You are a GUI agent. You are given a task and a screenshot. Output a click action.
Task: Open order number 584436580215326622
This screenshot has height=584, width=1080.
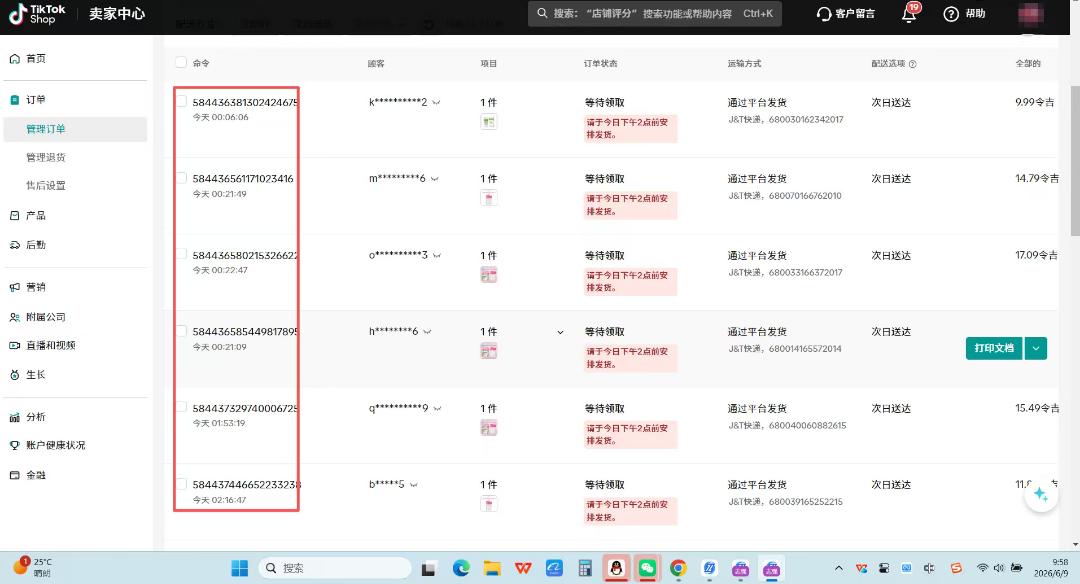pyautogui.click(x=245, y=256)
